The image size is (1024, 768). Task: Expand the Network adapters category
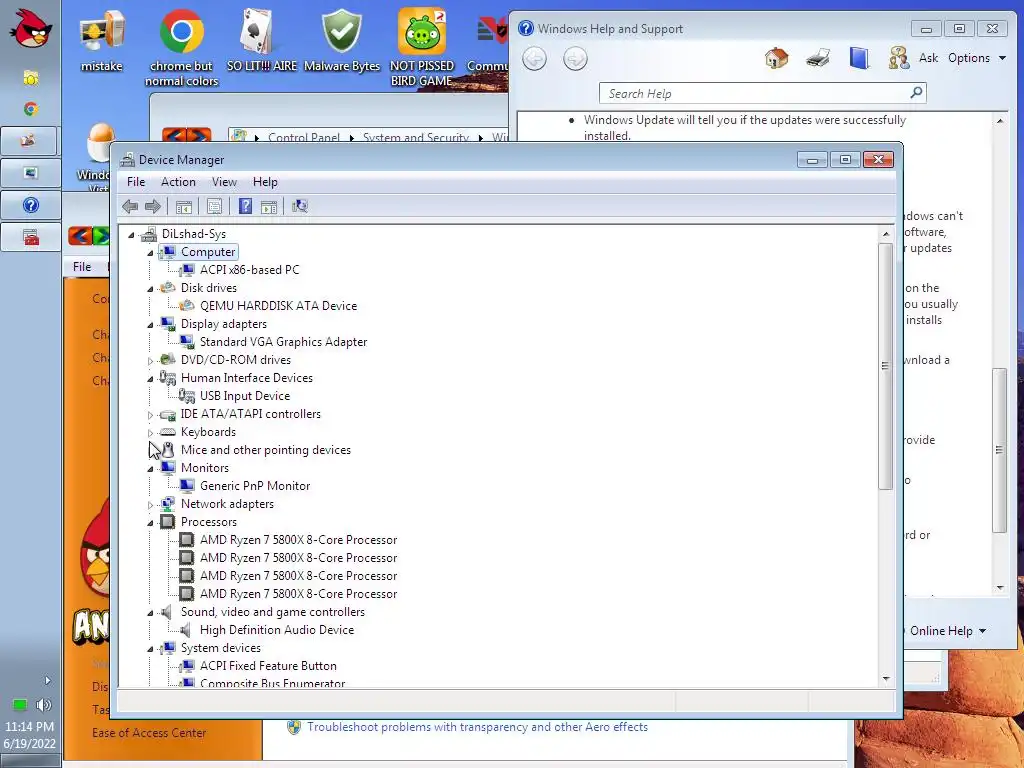pyautogui.click(x=150, y=505)
